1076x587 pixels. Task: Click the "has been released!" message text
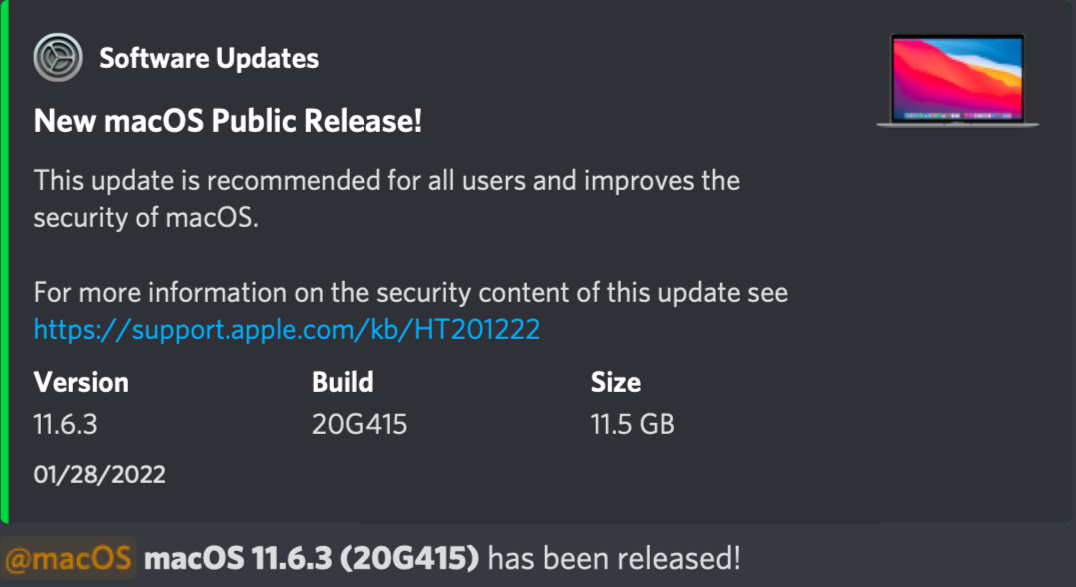[614, 557]
